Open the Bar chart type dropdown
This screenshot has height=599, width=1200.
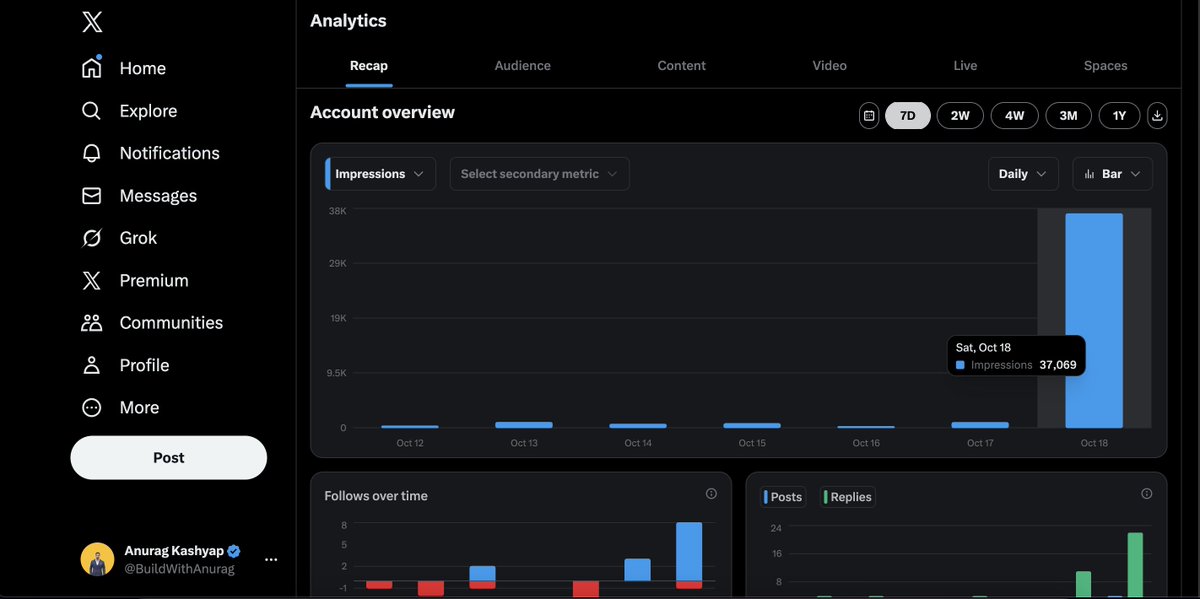1112,174
